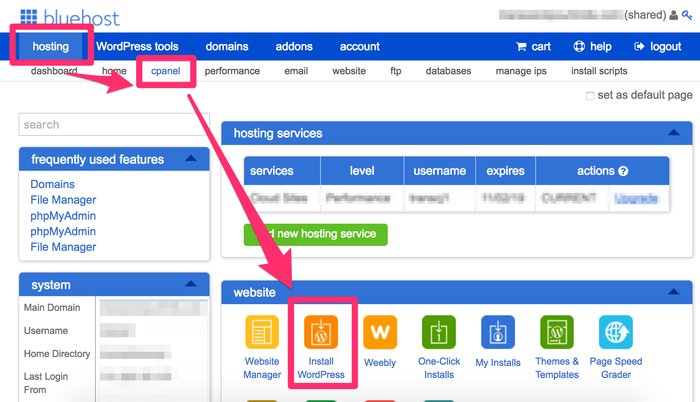Collapse the website panel
Image resolution: width=700 pixels, height=402 pixels.
[x=674, y=292]
